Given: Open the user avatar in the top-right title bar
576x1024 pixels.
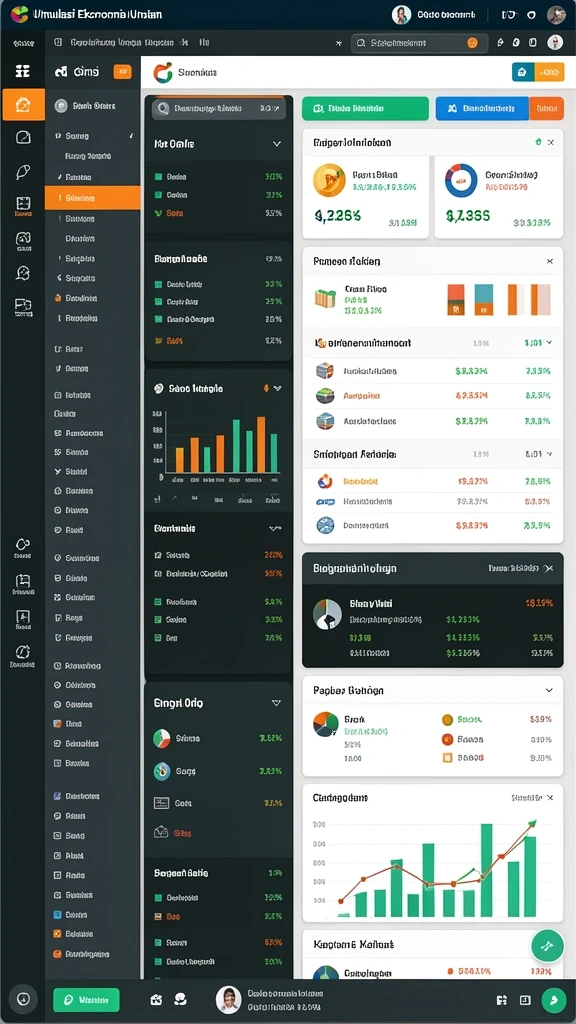Looking at the screenshot, I should pyautogui.click(x=556, y=14).
